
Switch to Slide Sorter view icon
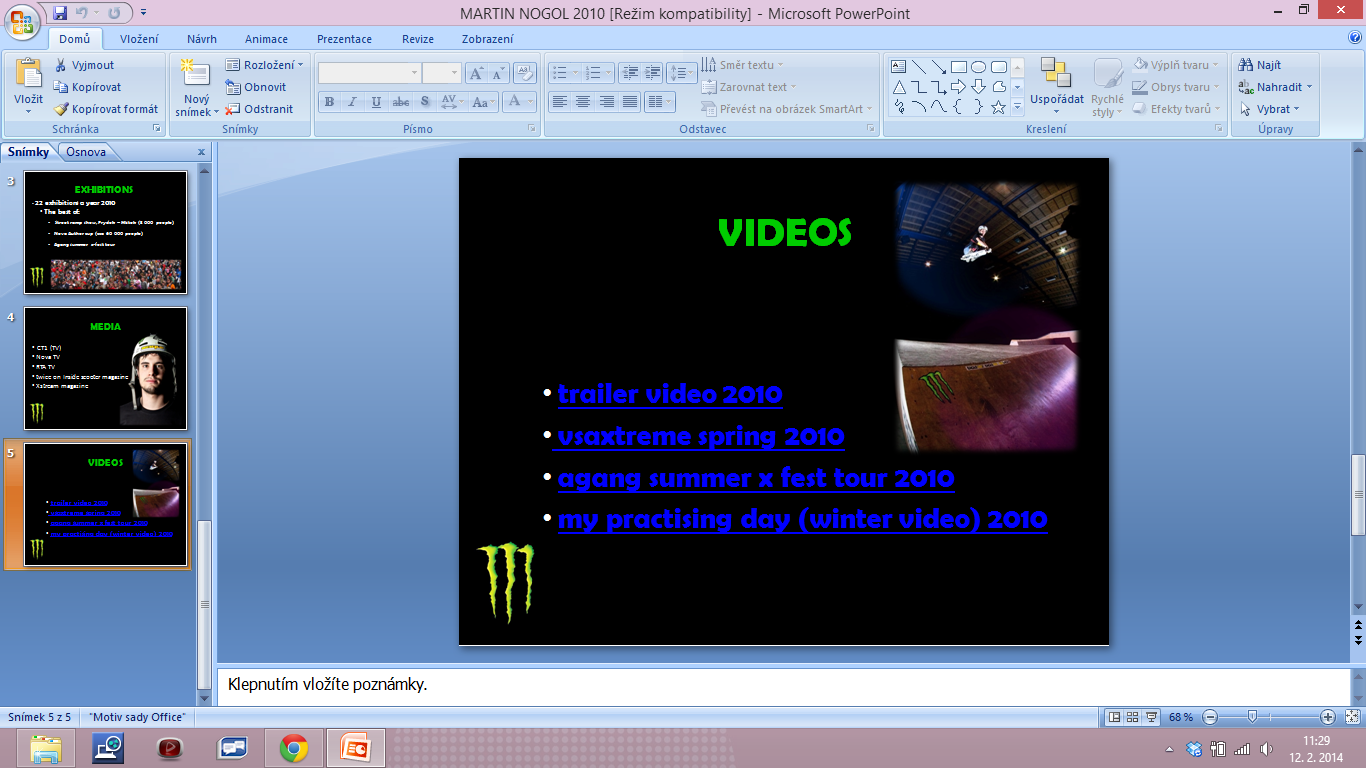tap(1133, 717)
